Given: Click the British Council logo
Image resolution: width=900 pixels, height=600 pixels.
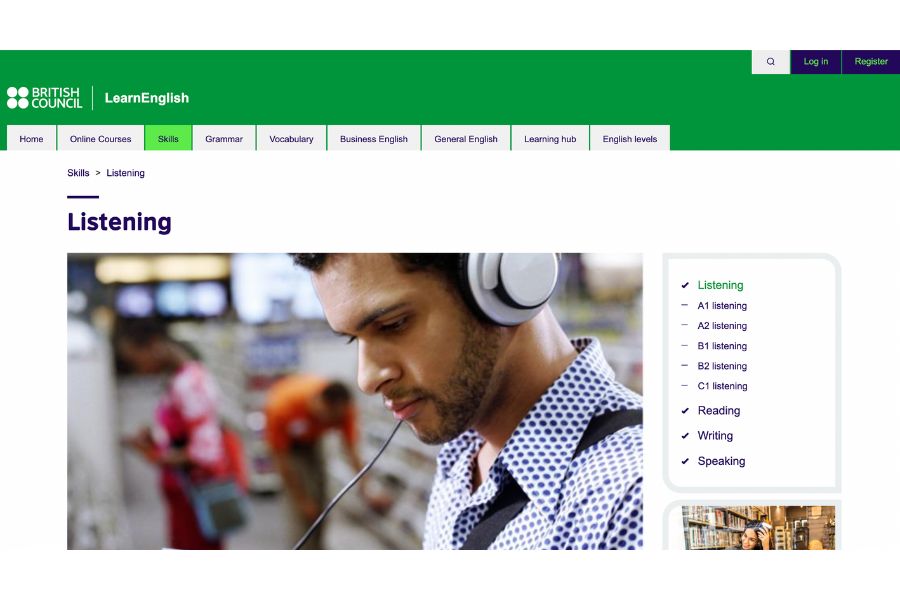Looking at the screenshot, I should (45, 98).
